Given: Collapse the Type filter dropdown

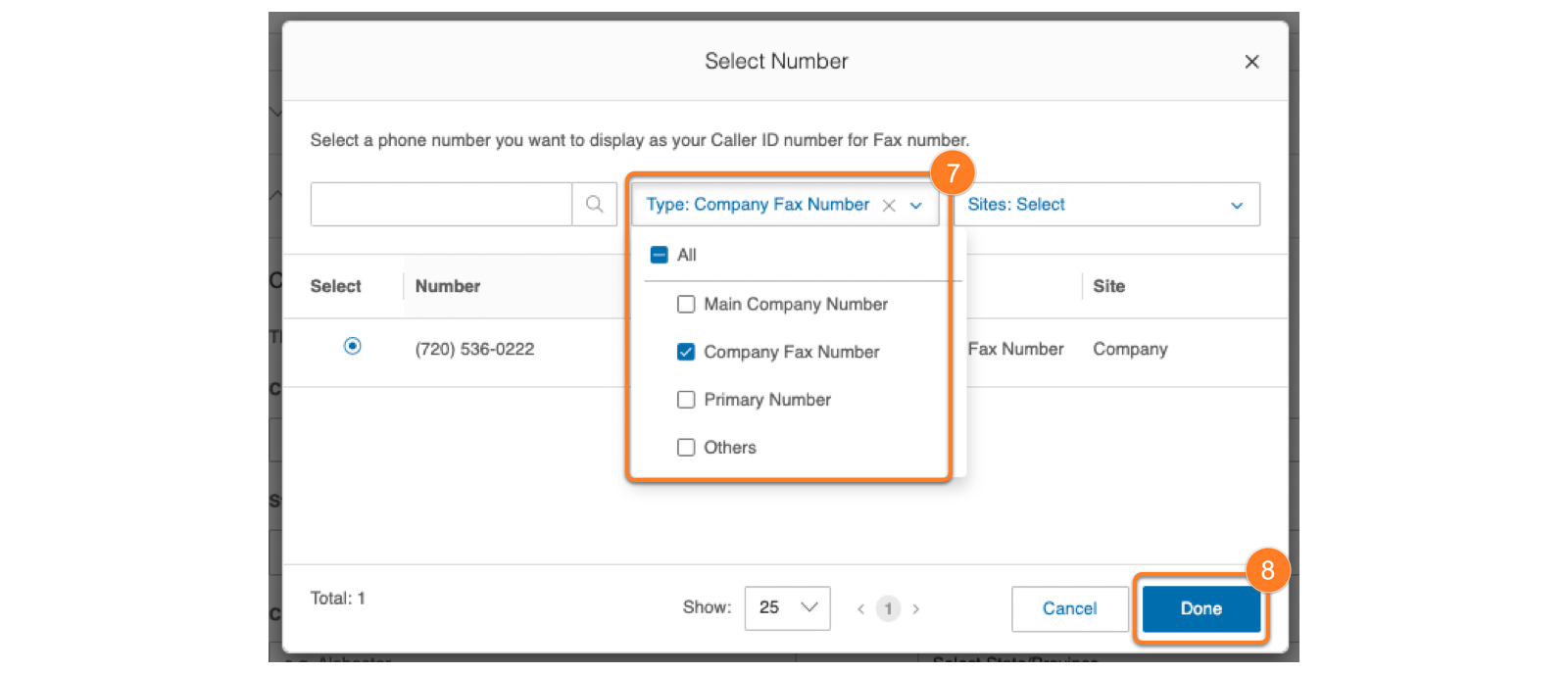Looking at the screenshot, I should point(916,205).
